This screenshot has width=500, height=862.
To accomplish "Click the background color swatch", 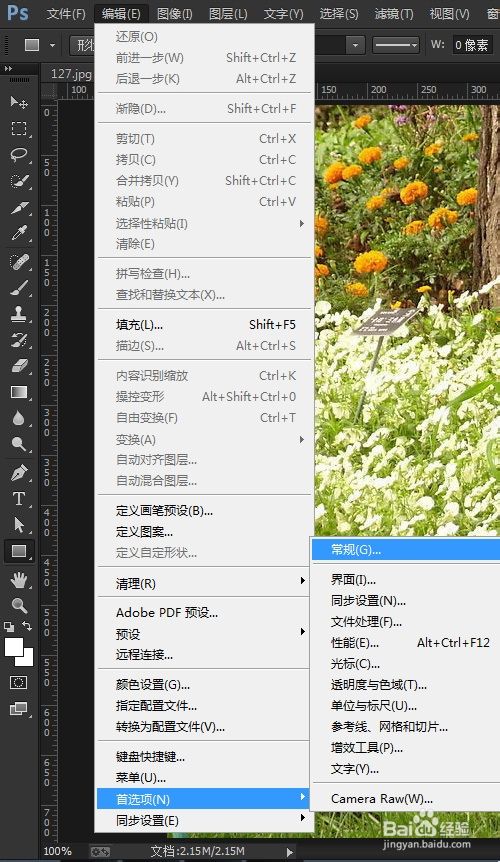I will [x=26, y=659].
